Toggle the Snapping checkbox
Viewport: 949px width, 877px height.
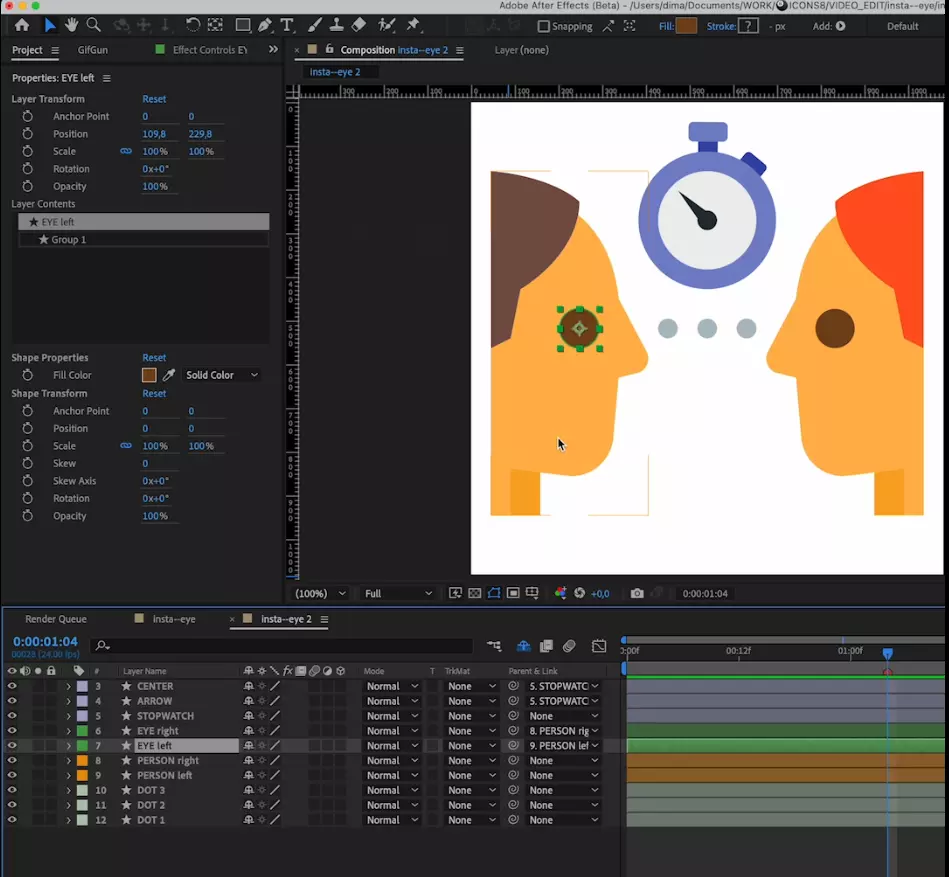point(543,26)
